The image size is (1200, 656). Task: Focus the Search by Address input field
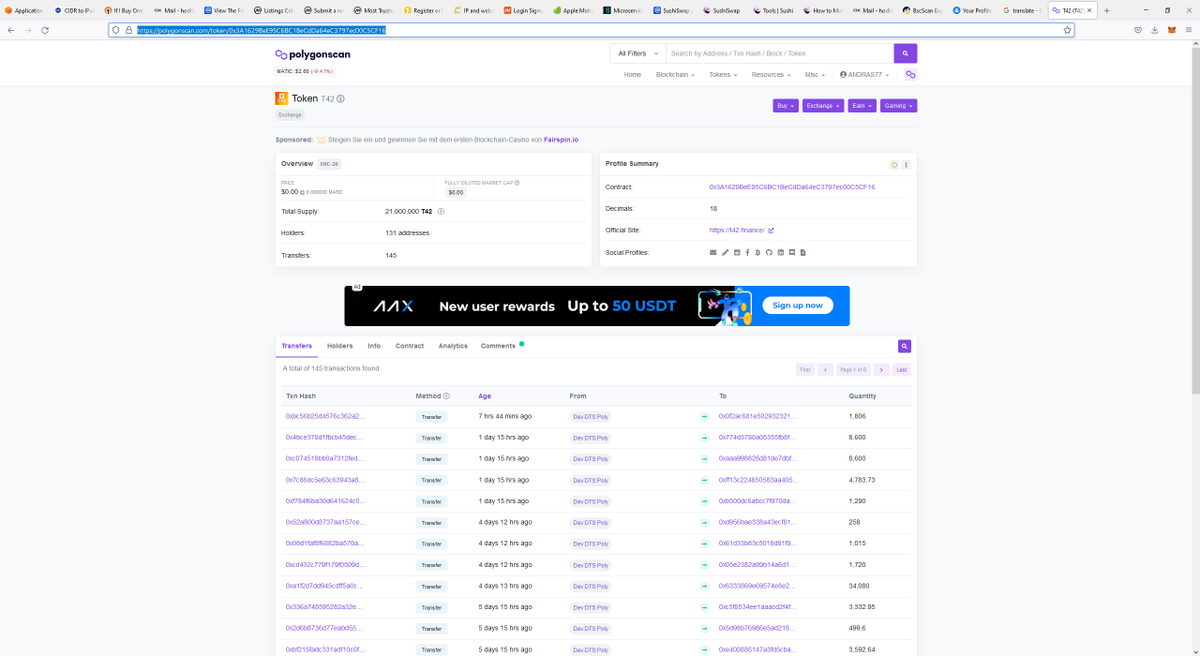778,53
